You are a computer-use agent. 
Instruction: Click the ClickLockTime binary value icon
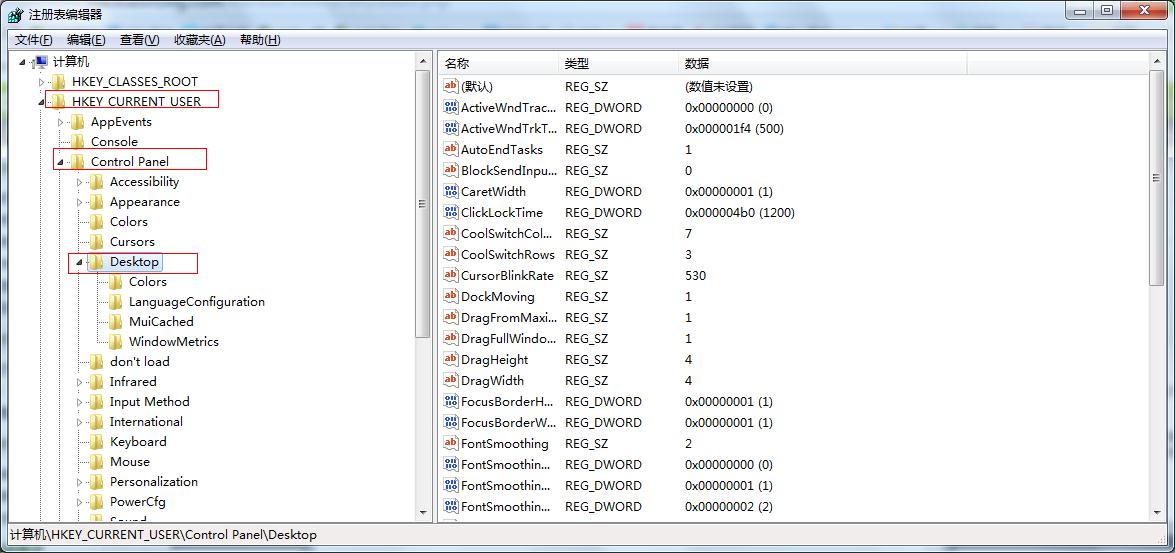[450, 213]
